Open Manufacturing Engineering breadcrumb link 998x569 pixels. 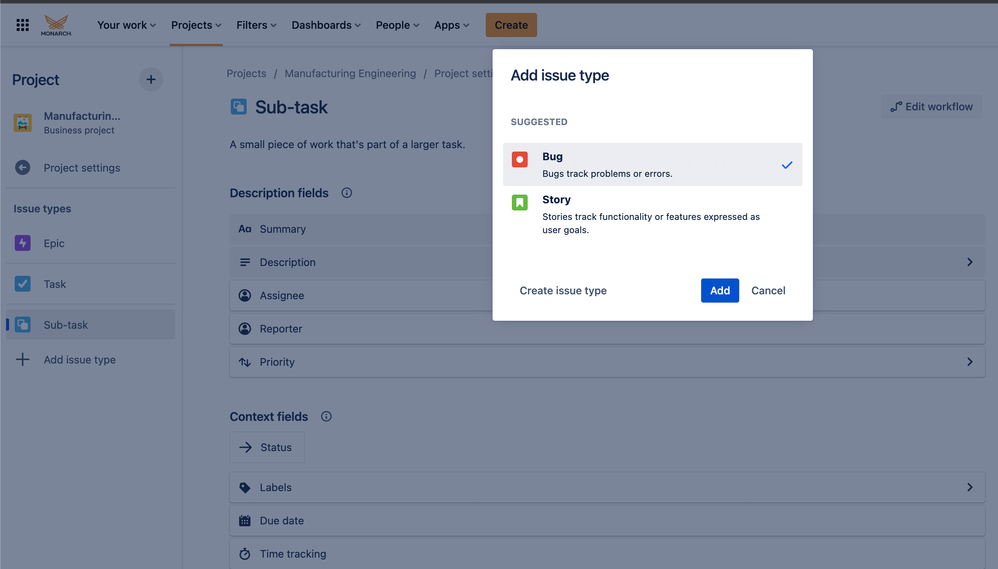tap(350, 73)
